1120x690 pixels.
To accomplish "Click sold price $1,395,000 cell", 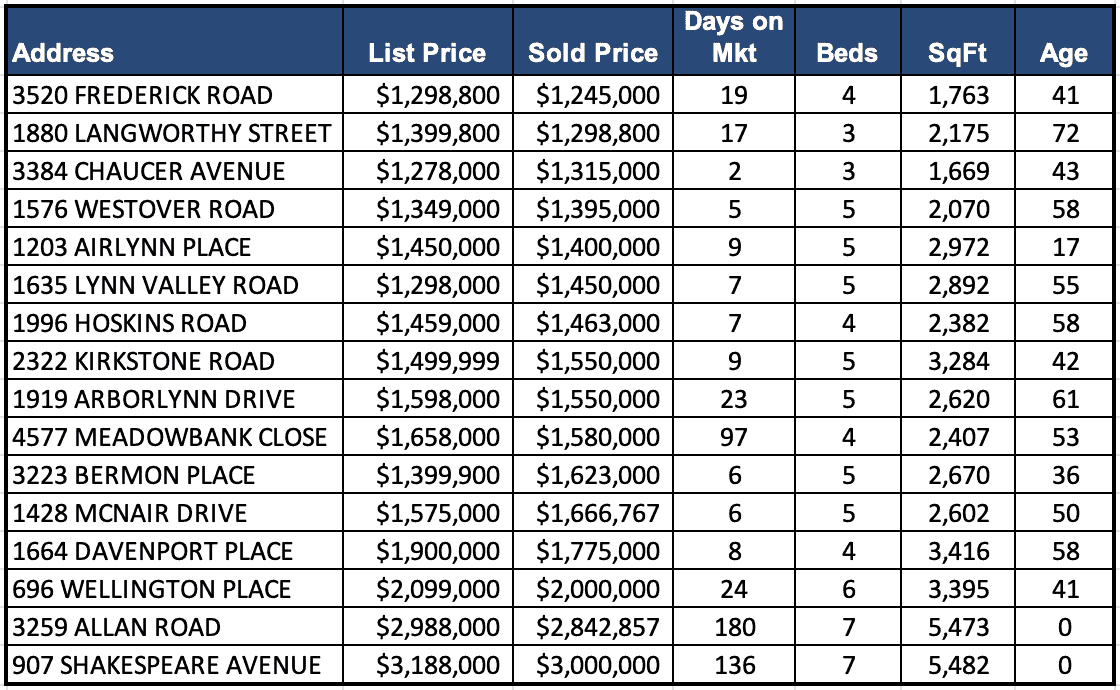I will (x=597, y=209).
